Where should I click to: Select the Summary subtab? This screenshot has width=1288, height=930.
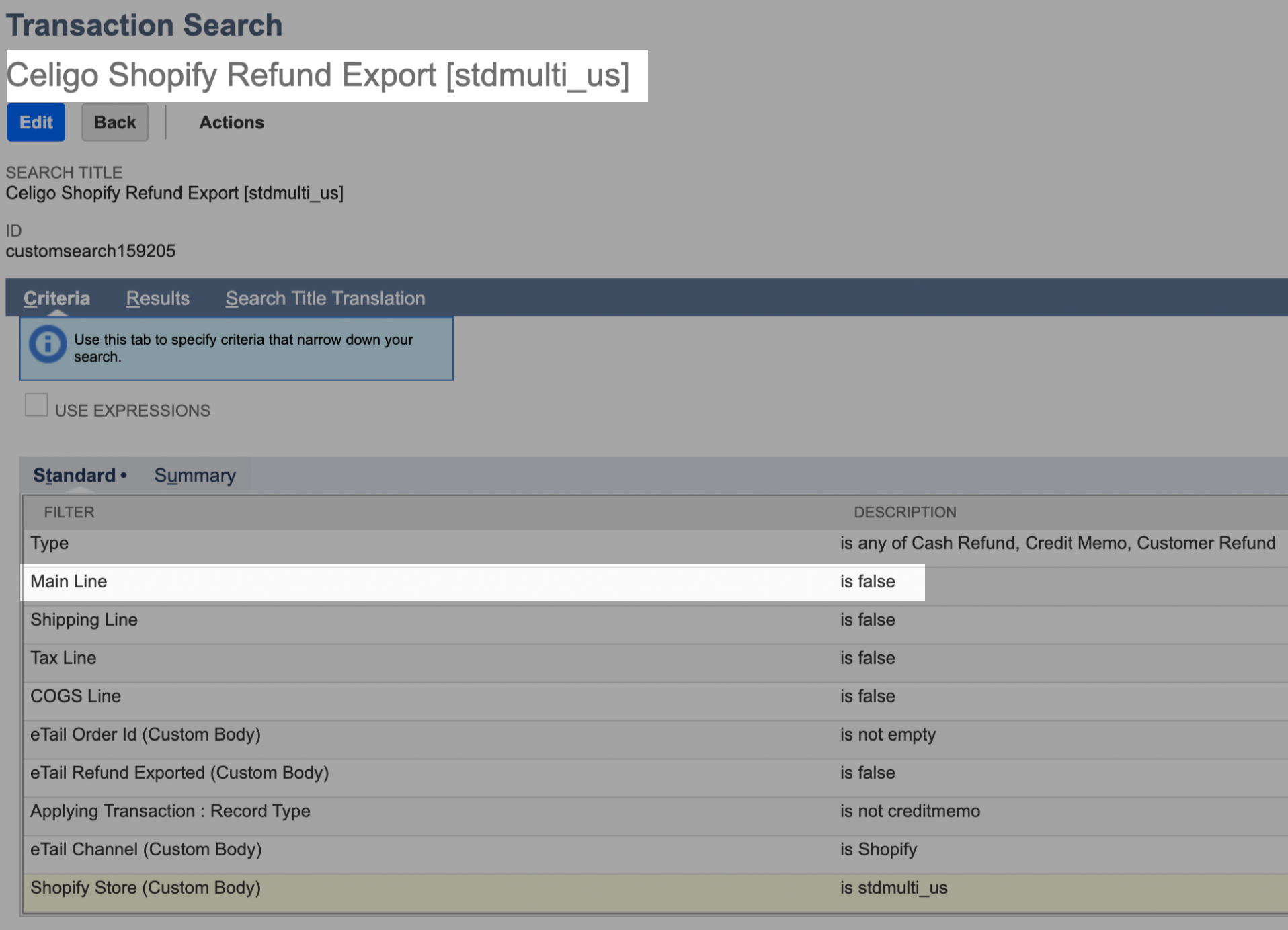coord(195,476)
